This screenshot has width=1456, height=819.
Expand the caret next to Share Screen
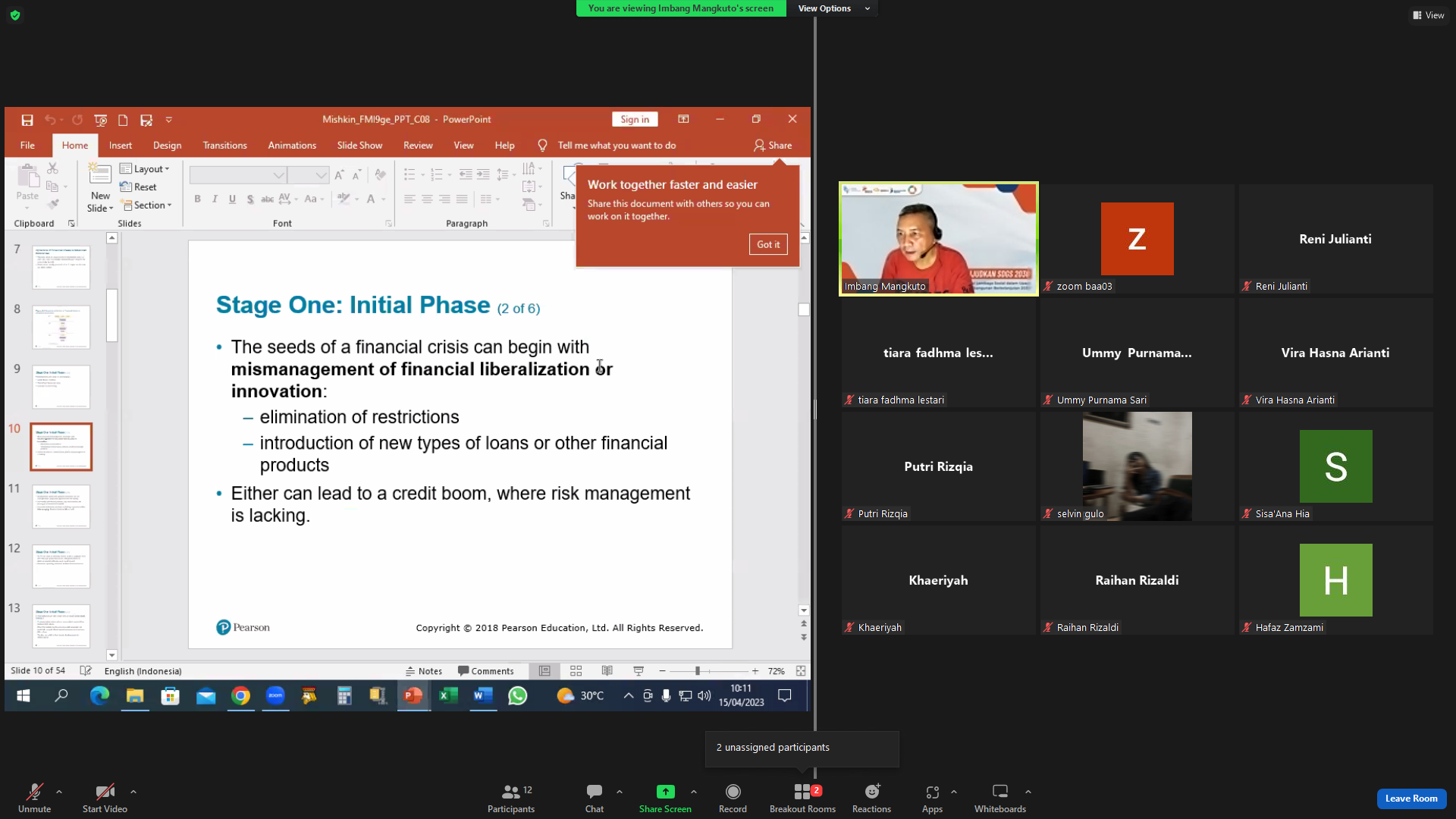coord(694,792)
